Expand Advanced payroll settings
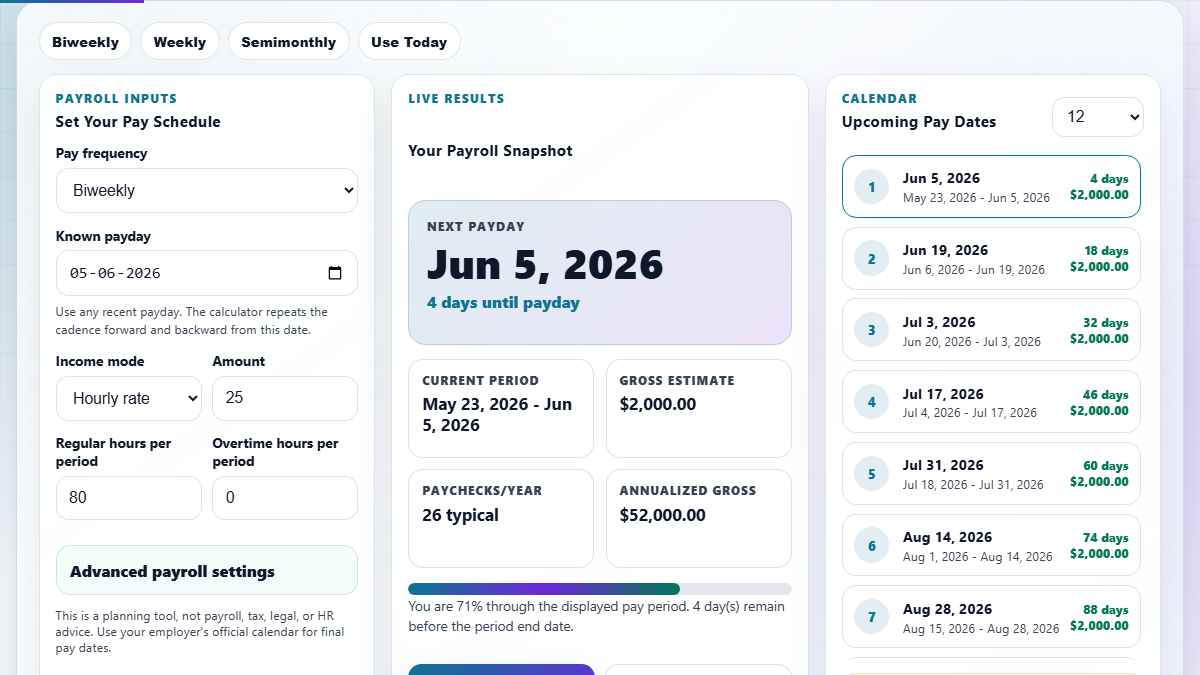The height and width of the screenshot is (675, 1200). [207, 571]
